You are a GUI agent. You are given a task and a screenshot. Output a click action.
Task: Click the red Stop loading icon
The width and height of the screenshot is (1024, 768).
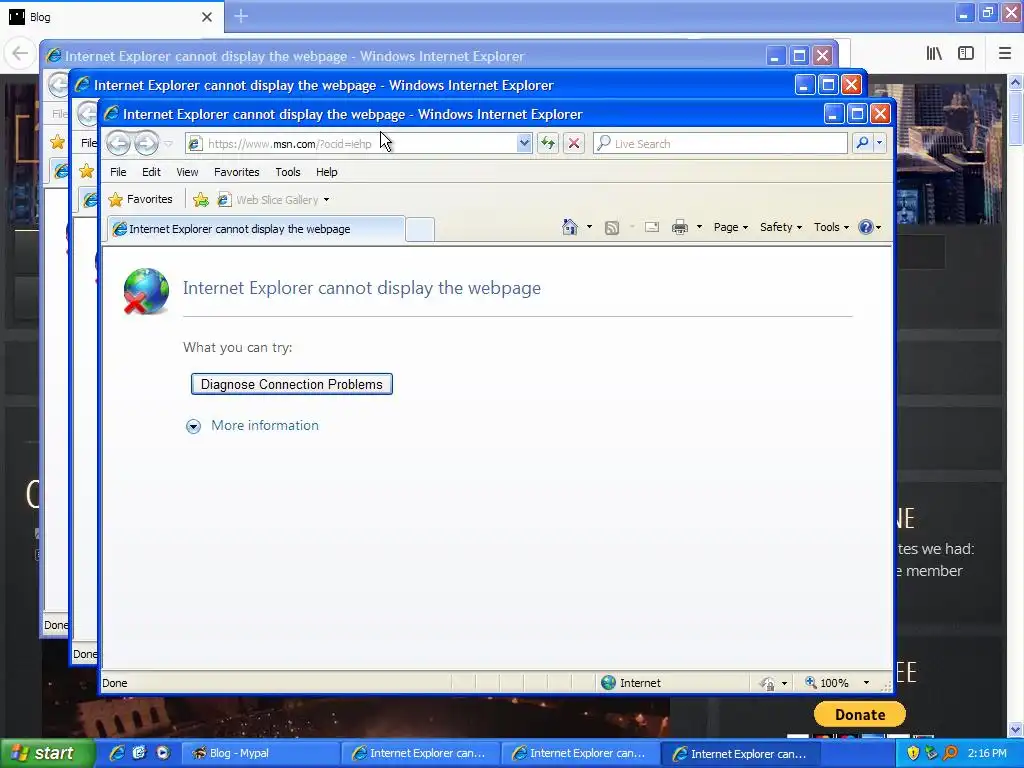(574, 143)
